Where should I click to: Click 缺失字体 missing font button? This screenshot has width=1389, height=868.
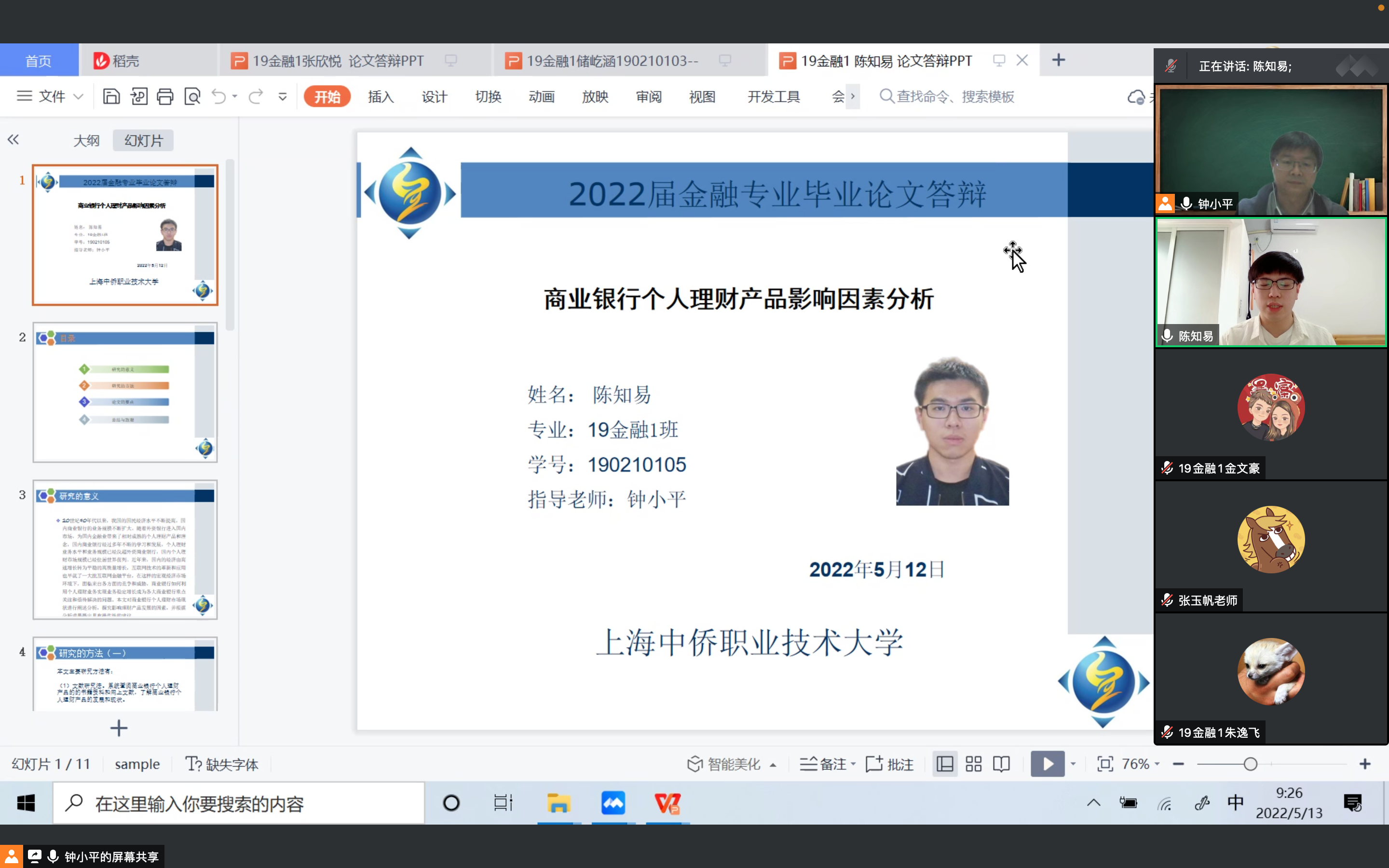(222, 764)
